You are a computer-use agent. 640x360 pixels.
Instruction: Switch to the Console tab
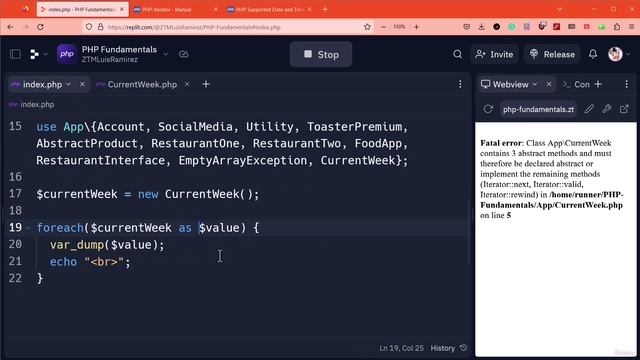click(576, 84)
